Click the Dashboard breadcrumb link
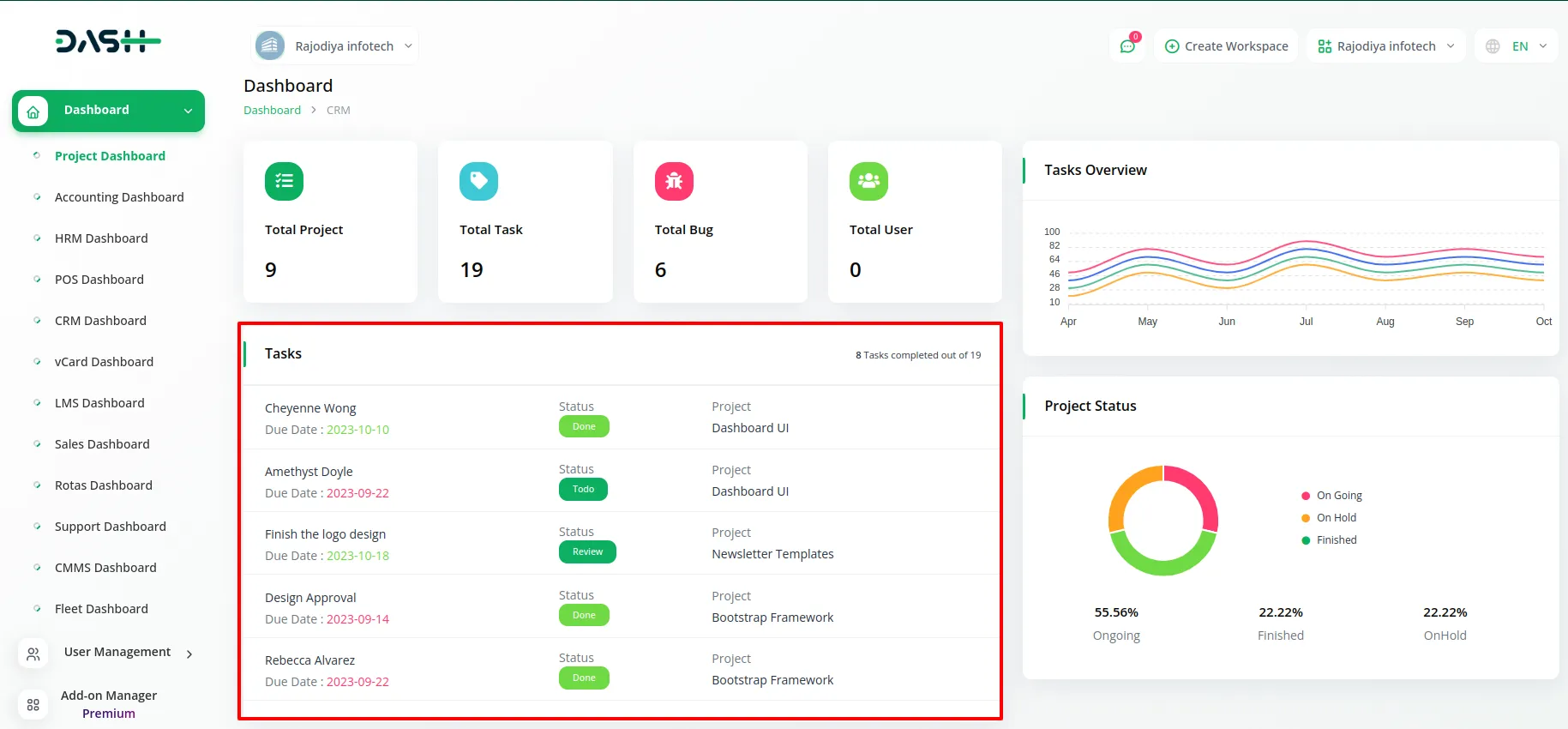1568x729 pixels. 272,111
